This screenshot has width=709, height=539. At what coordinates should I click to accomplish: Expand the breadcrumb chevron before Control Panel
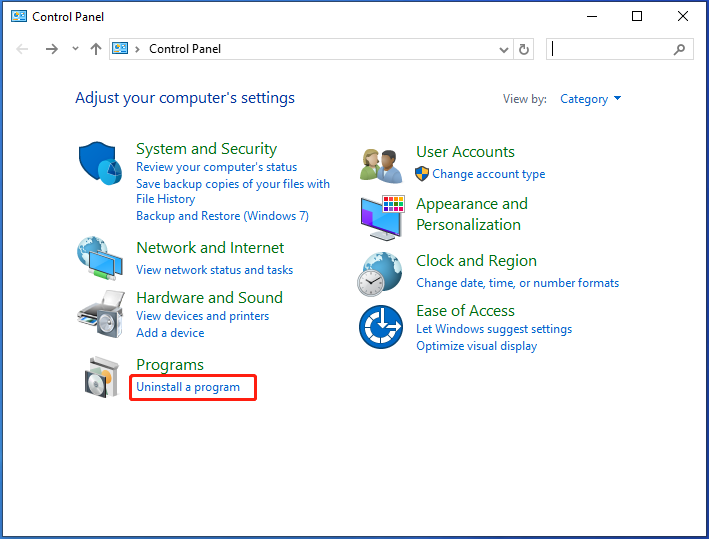click(x=137, y=49)
